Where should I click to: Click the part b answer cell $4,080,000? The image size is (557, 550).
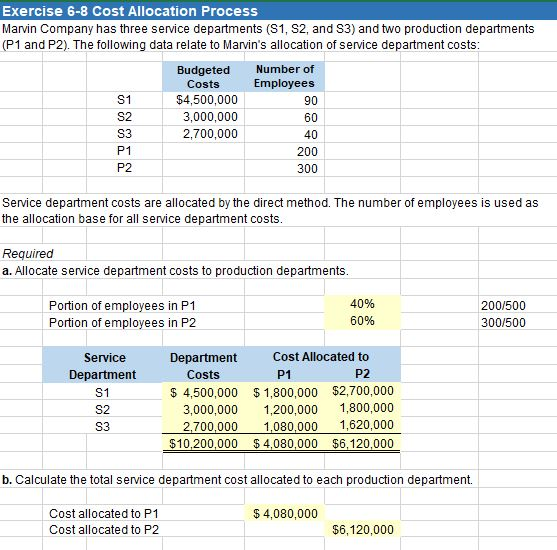point(285,513)
